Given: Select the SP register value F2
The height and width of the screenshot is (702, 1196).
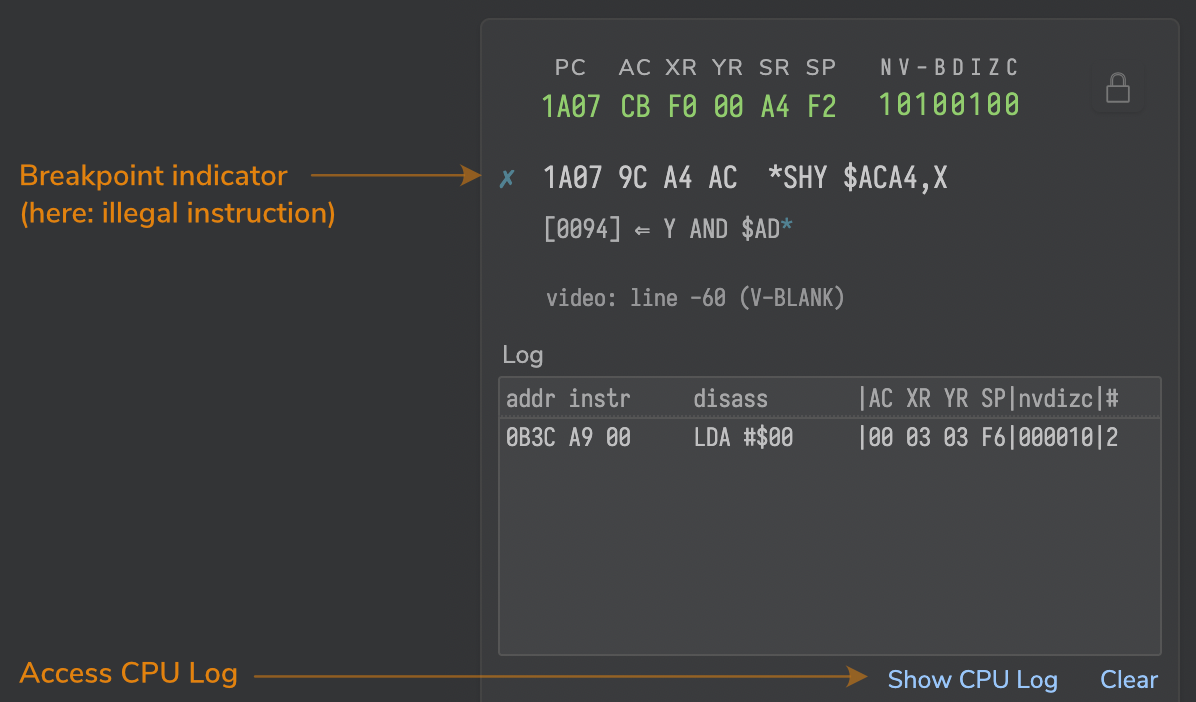Looking at the screenshot, I should coord(821,106).
